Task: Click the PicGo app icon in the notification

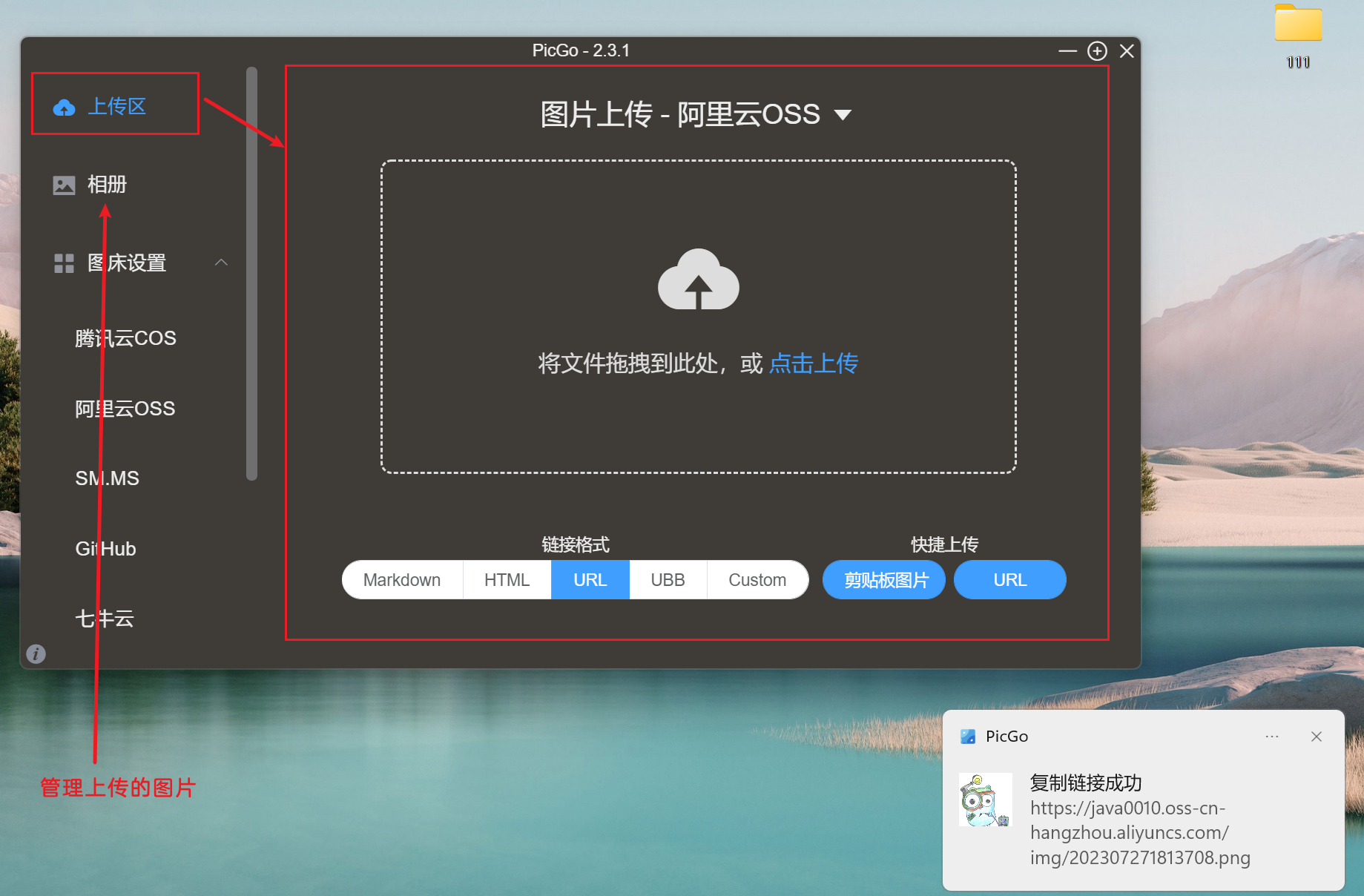Action: [x=968, y=737]
